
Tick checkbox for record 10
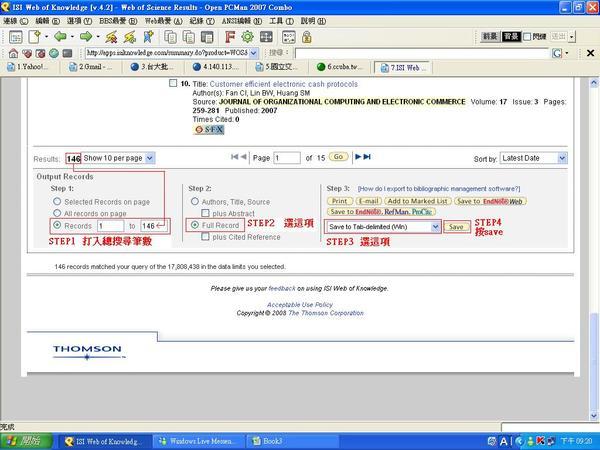(173, 83)
